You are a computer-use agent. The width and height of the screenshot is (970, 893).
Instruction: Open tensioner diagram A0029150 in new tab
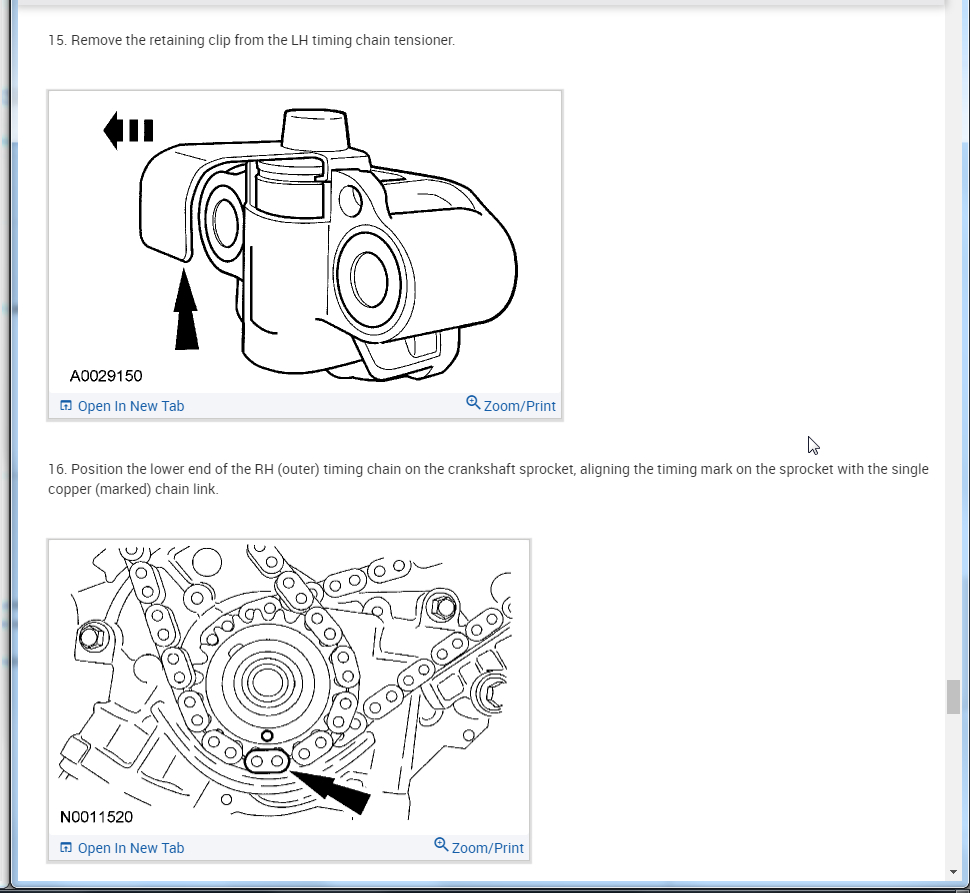pos(131,406)
